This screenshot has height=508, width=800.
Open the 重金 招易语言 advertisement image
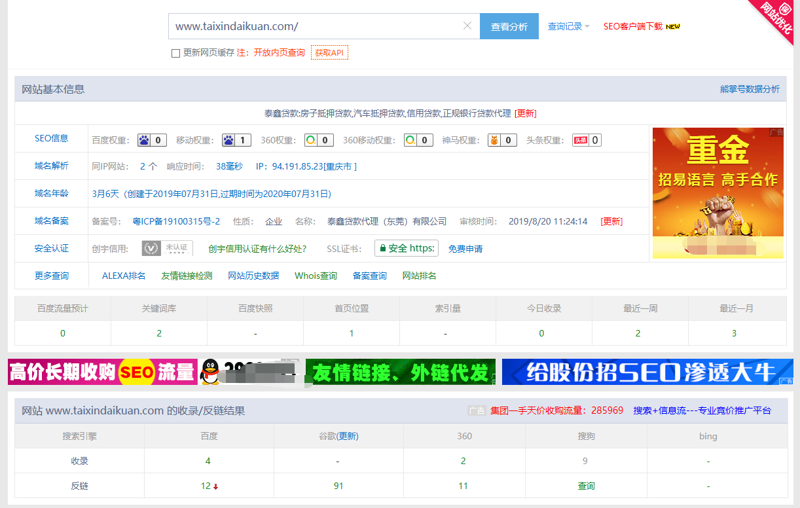click(x=718, y=193)
